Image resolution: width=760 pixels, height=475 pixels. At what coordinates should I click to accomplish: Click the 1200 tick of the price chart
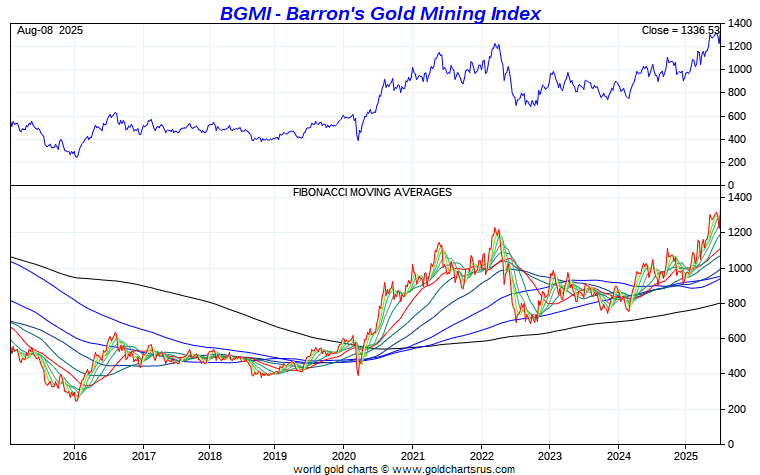[740, 47]
